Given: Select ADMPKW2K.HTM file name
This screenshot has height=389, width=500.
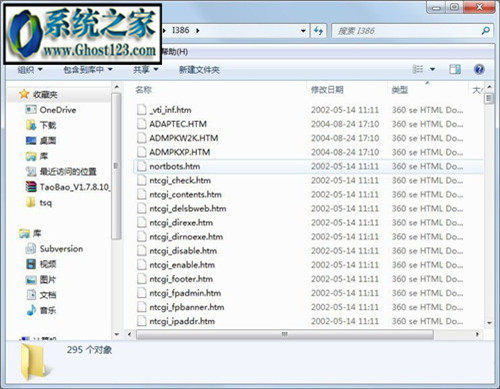Looking at the screenshot, I should 184,138.
